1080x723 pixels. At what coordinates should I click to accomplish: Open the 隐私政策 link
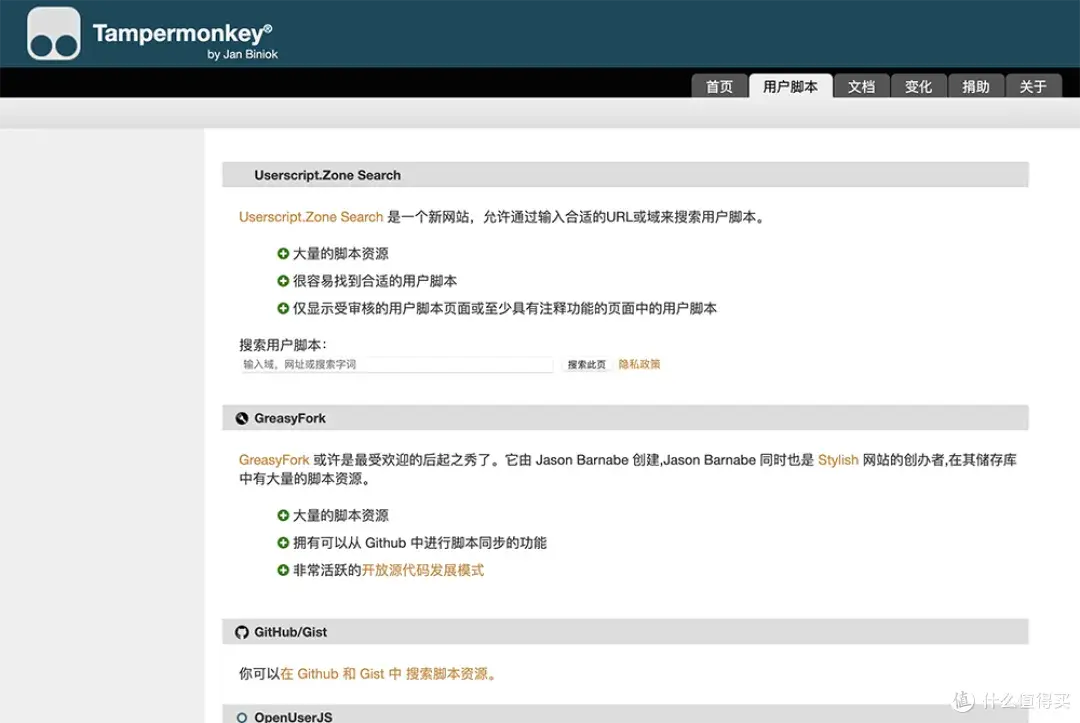click(639, 364)
